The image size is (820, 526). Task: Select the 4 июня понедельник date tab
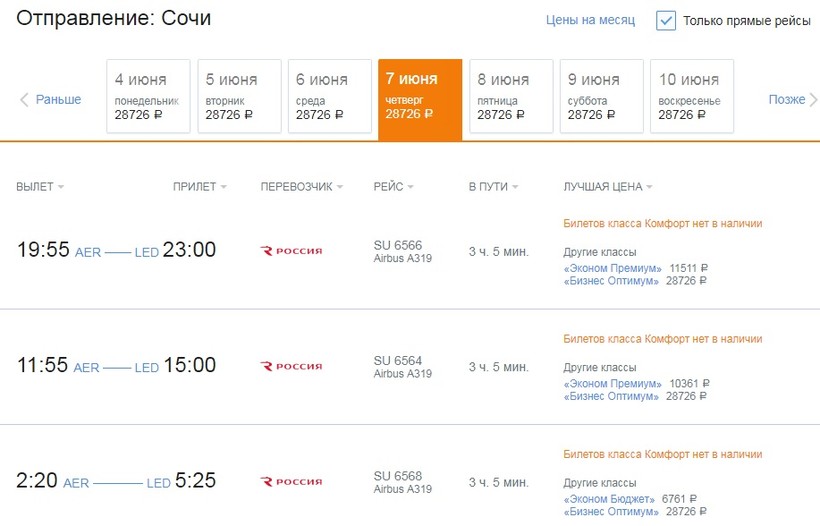[148, 96]
